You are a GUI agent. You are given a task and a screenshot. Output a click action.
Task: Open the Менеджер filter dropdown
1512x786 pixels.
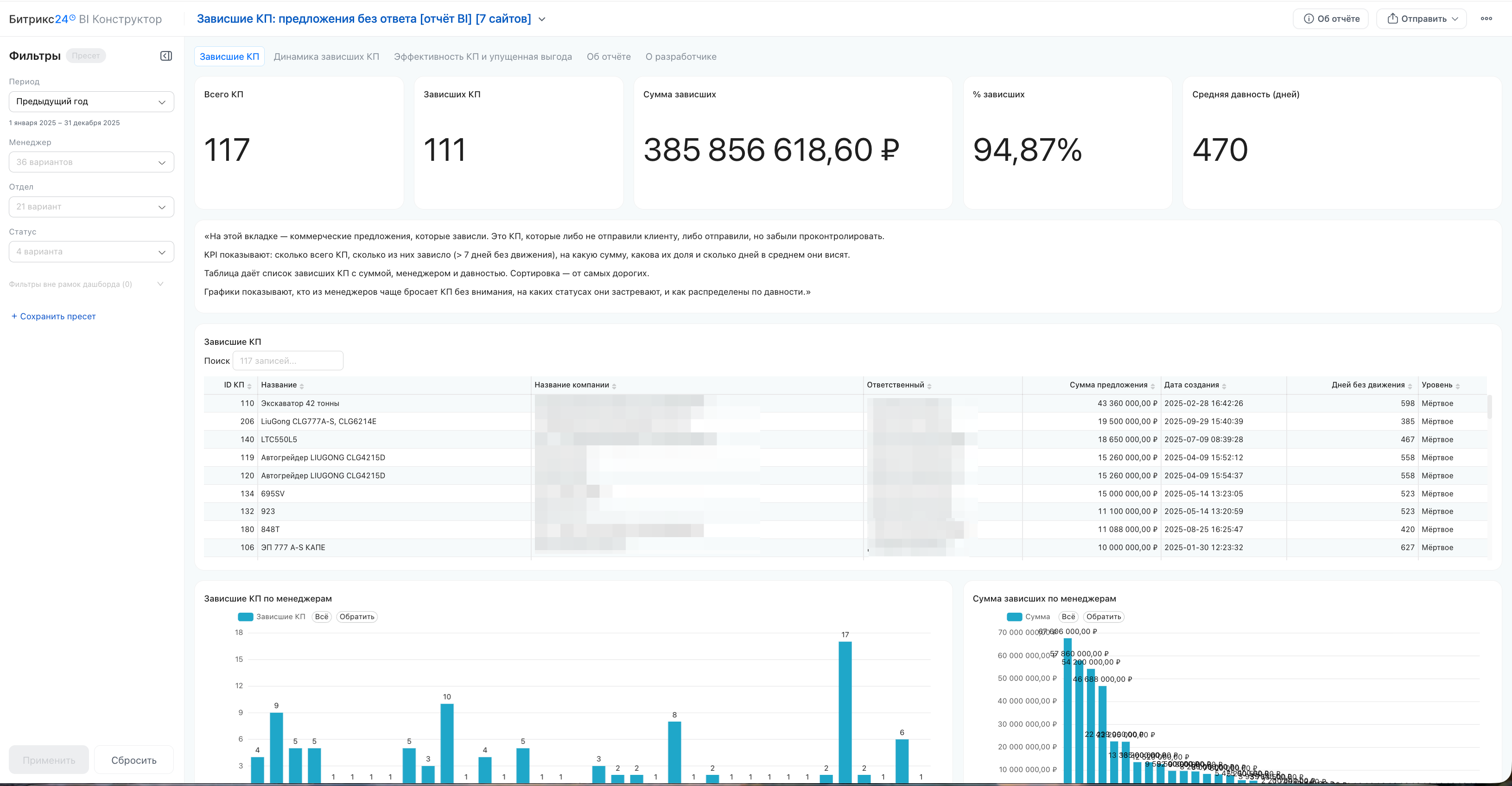click(92, 162)
